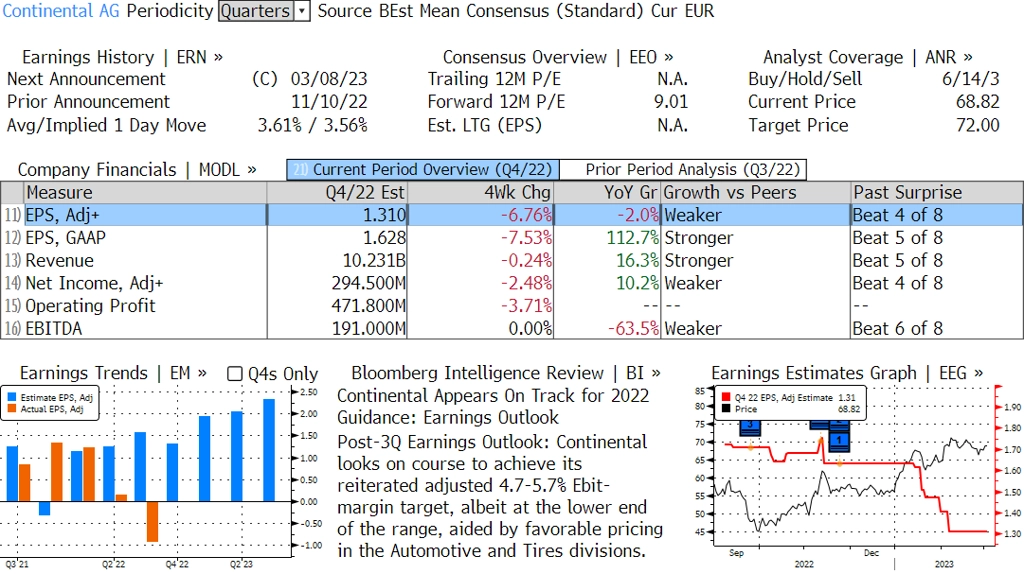
Task: Click the Prior Announcement date 11/10/22
Action: click(329, 102)
